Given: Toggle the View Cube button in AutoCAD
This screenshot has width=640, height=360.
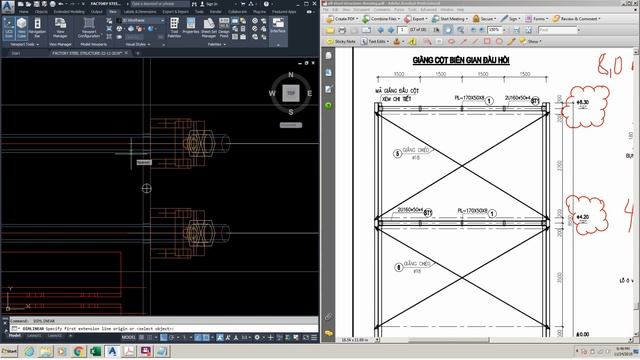Looking at the screenshot, I should point(21,28).
